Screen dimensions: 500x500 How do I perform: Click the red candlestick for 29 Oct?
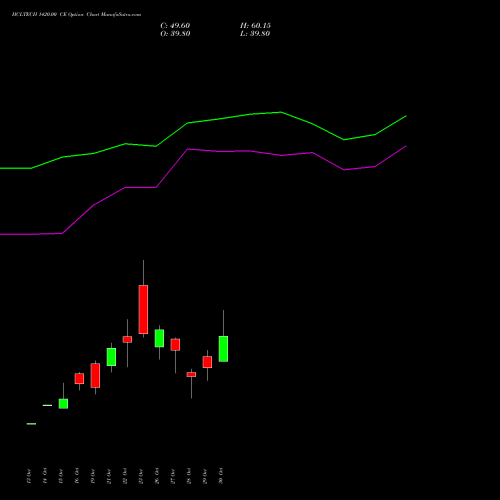click(207, 362)
